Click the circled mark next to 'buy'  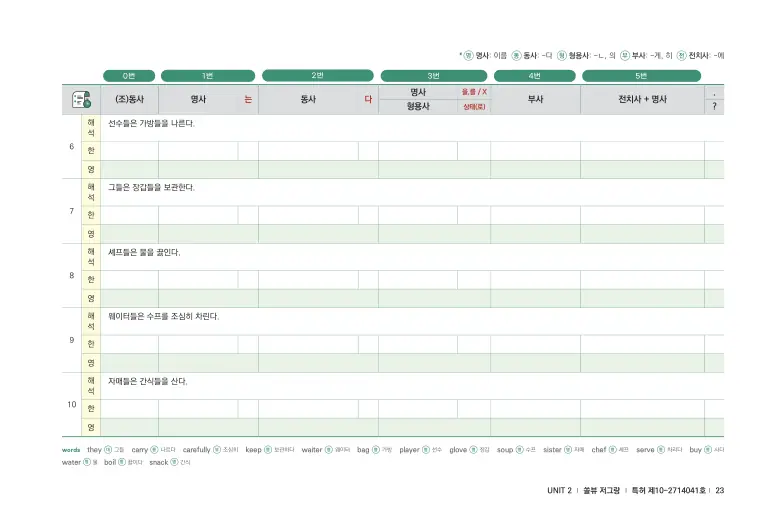[x=708, y=450]
